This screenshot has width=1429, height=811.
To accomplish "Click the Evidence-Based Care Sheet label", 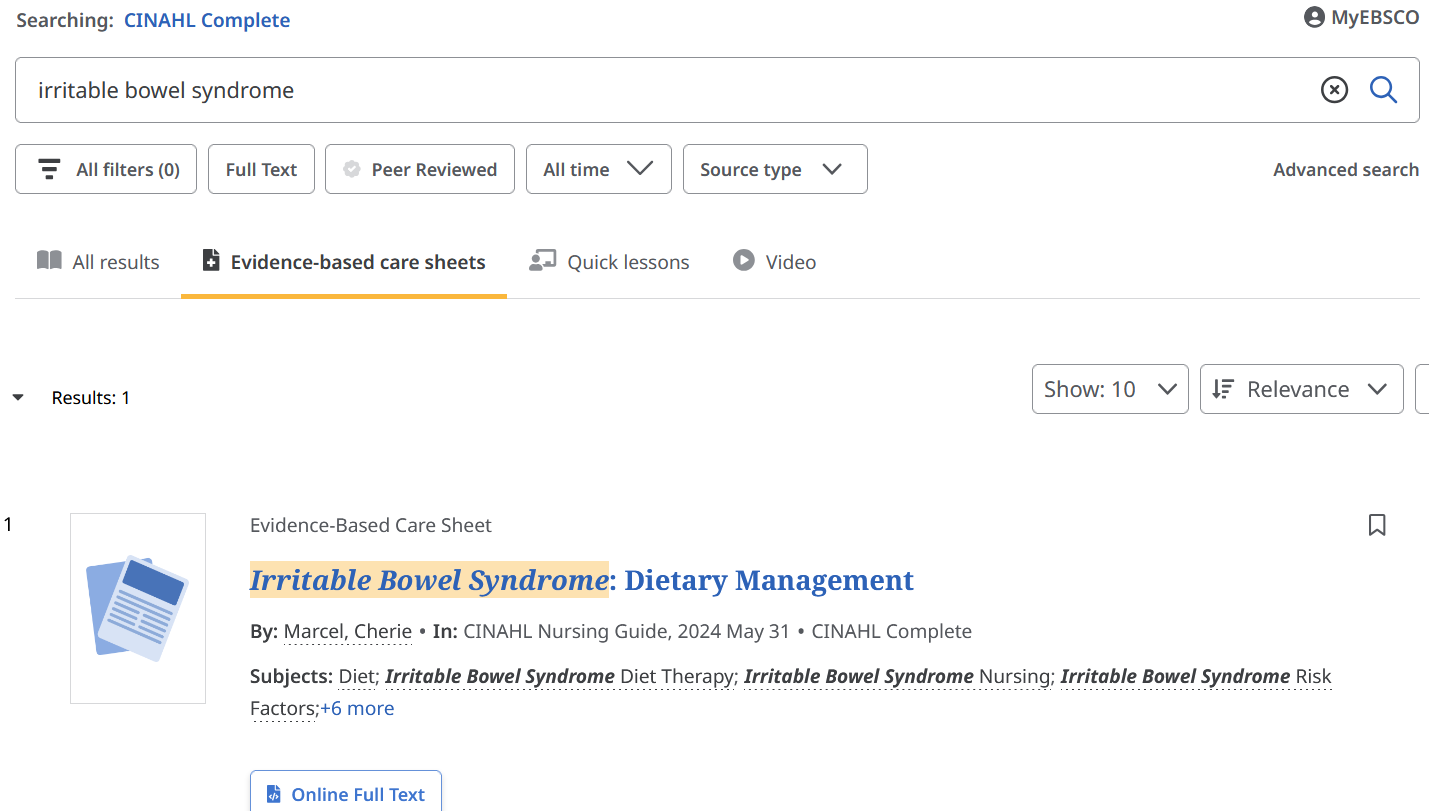I will tap(371, 525).
